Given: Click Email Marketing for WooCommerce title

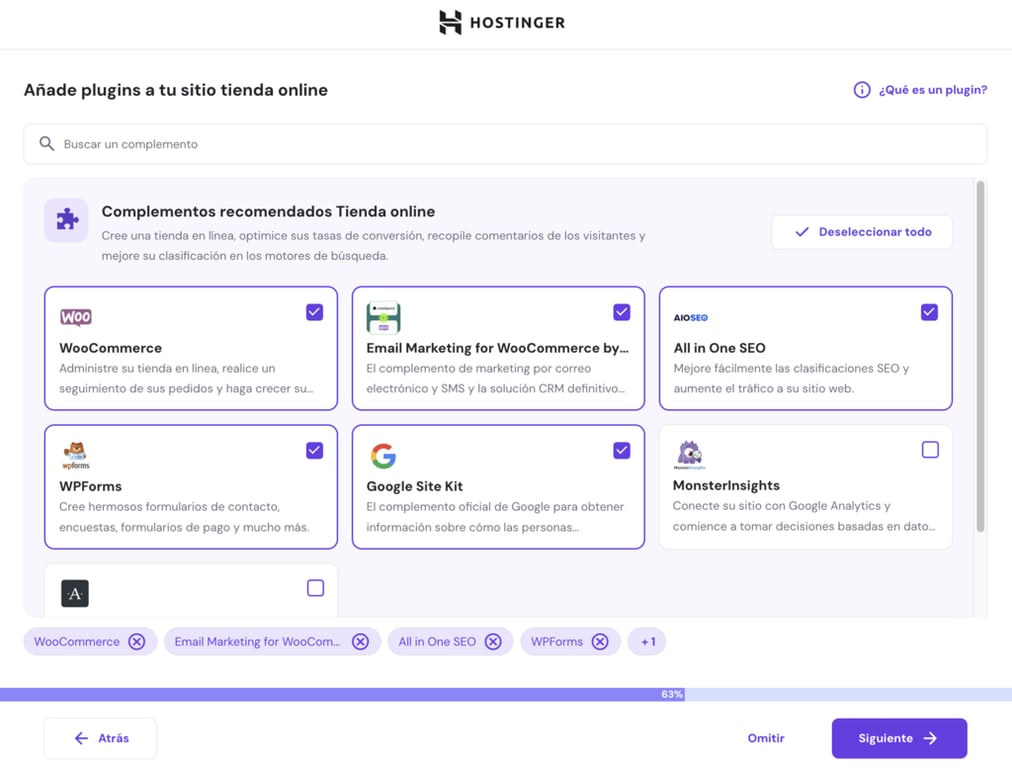Looking at the screenshot, I should coord(497,348).
